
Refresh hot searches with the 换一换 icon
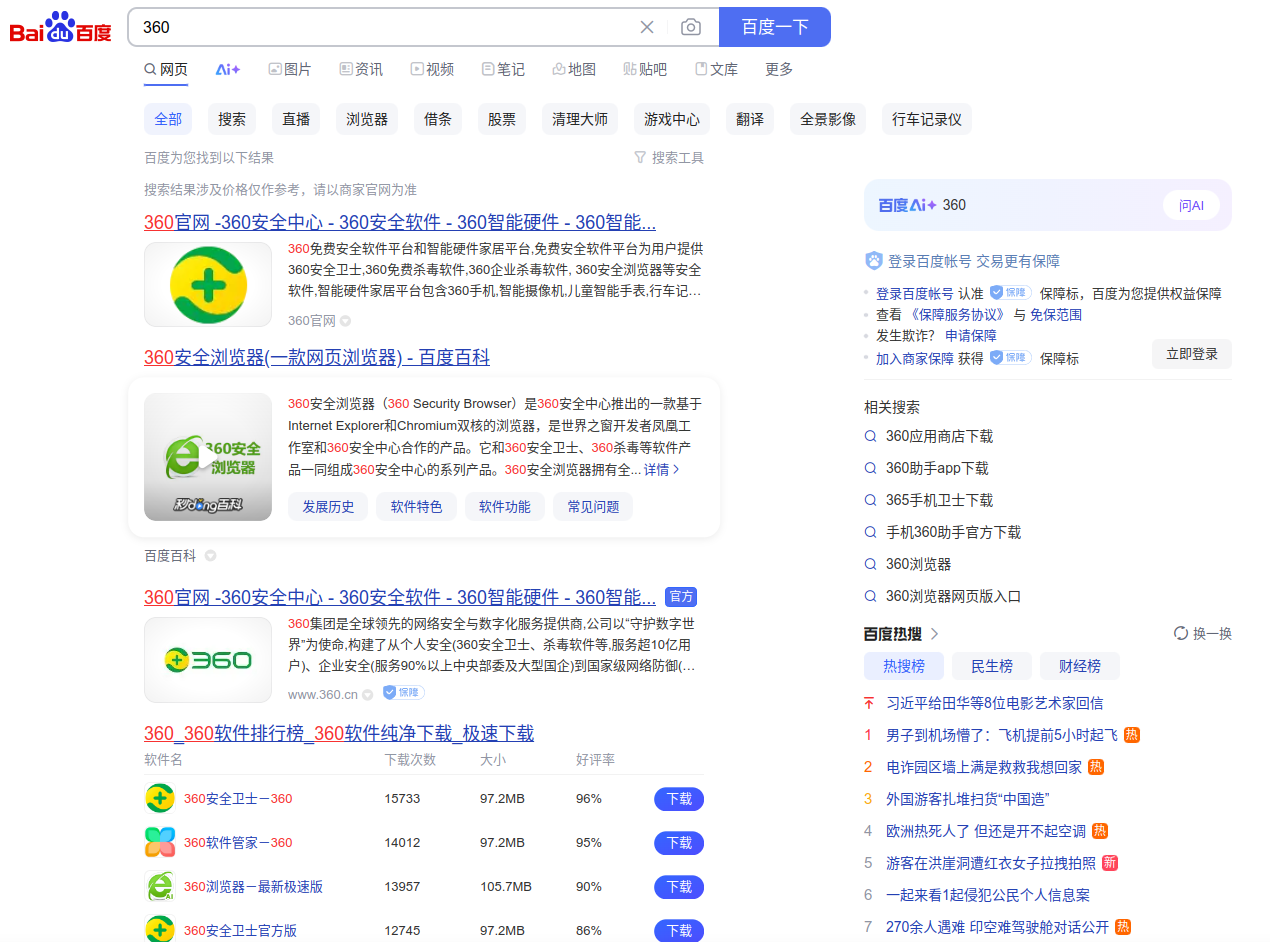point(1181,633)
